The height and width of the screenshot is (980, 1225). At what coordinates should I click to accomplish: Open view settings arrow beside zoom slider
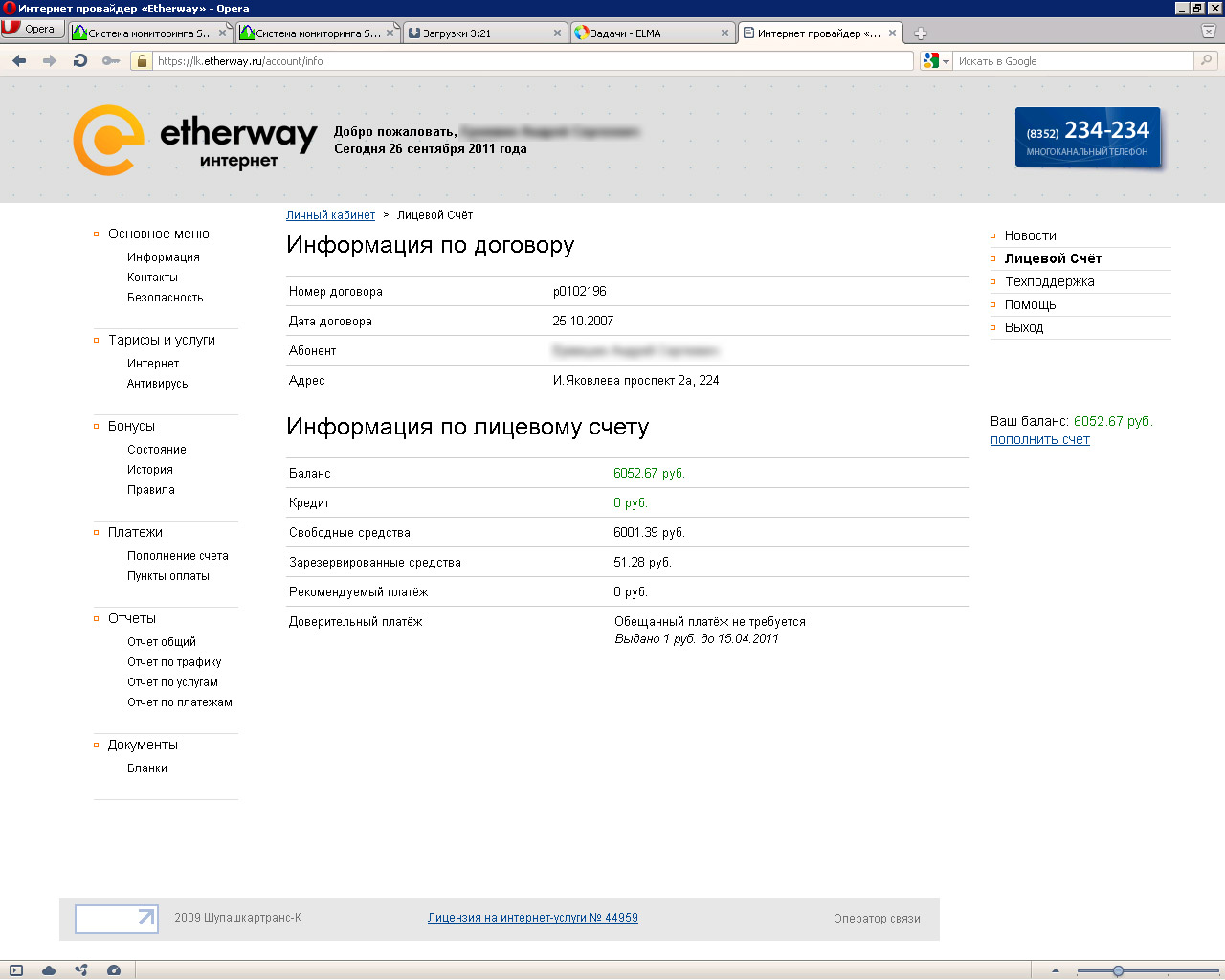1056,970
